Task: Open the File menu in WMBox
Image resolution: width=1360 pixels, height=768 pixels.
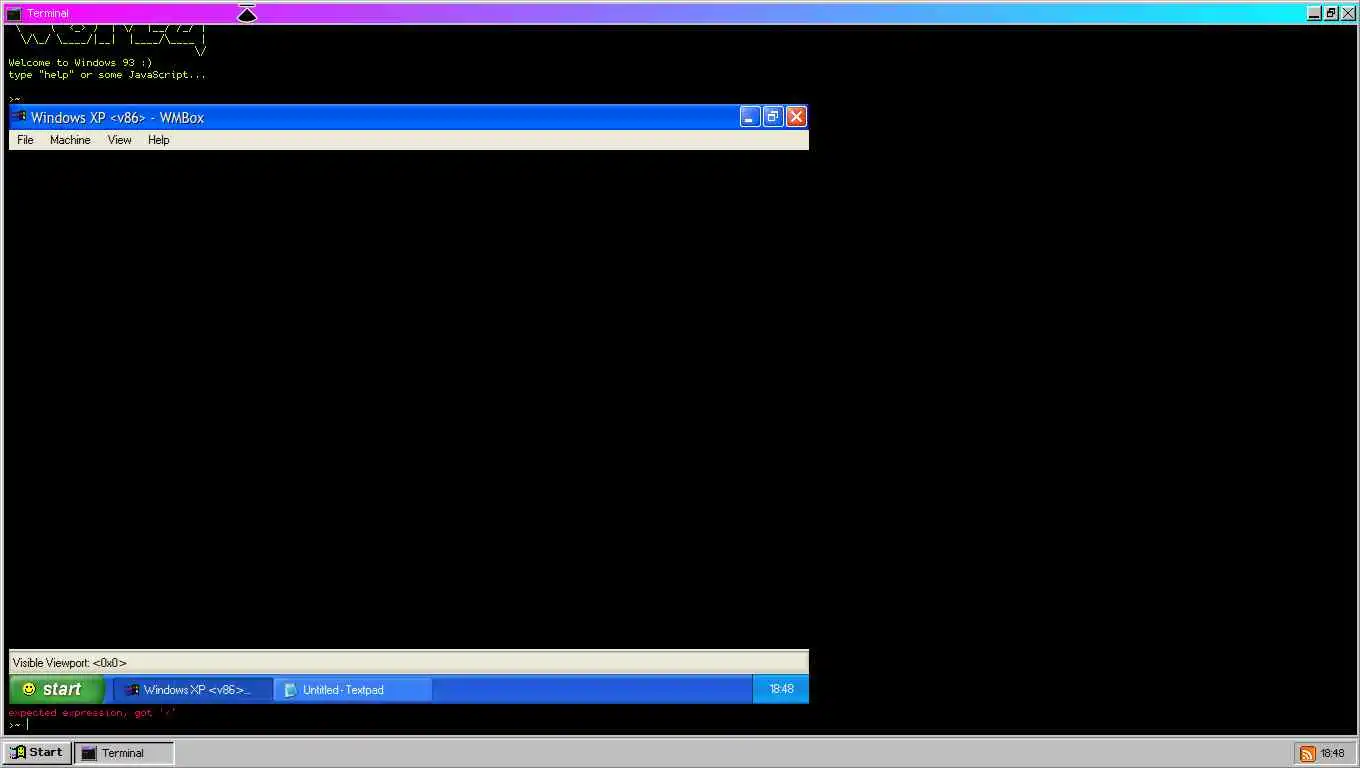Action: [25, 140]
